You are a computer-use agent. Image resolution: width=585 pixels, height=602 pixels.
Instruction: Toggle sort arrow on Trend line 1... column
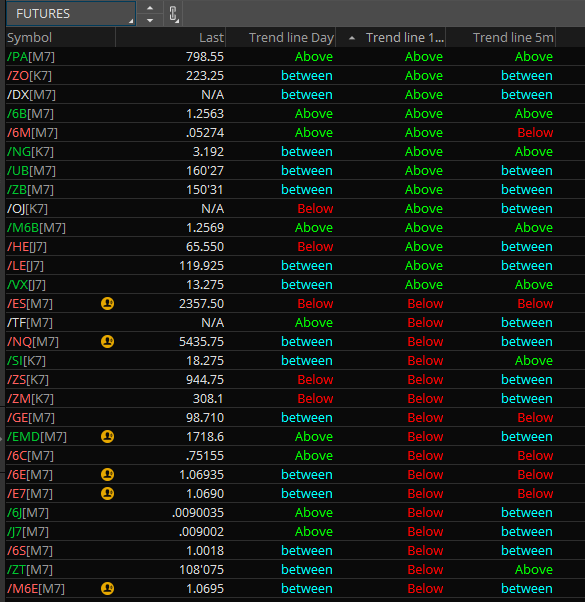tap(352, 38)
